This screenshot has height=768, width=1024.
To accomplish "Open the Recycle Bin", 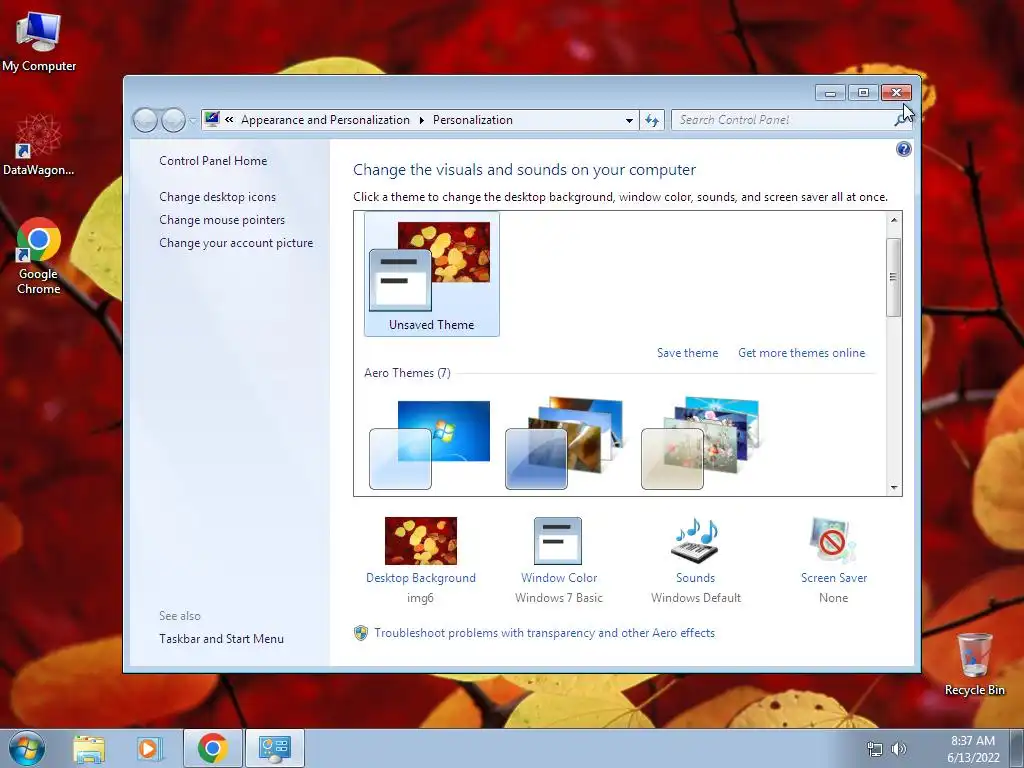I will [x=974, y=664].
